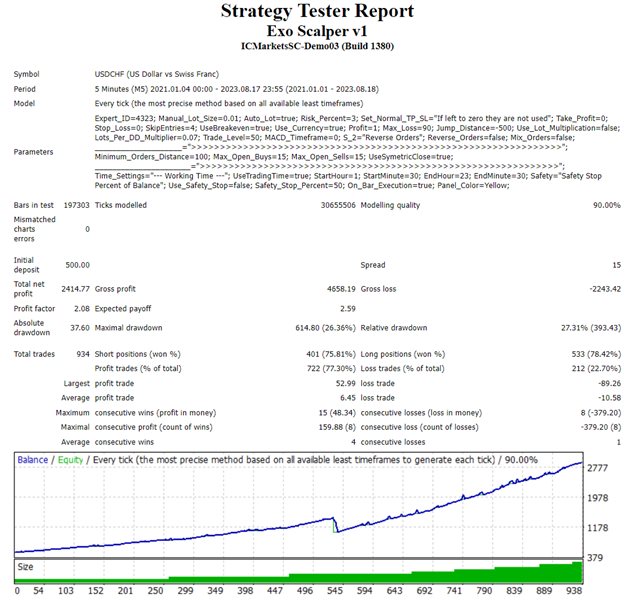Click the 'Balance' legend label in the chart
Screen dimensions: 638x600
click(x=33, y=460)
